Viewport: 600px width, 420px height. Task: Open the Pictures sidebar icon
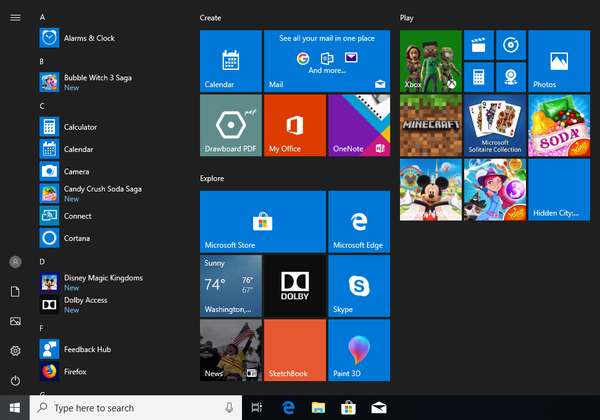tap(15, 321)
